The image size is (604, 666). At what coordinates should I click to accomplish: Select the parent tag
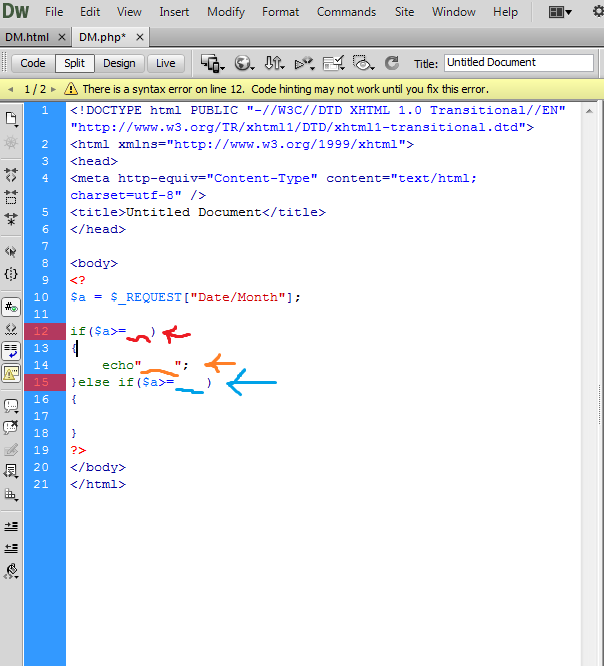11,252
